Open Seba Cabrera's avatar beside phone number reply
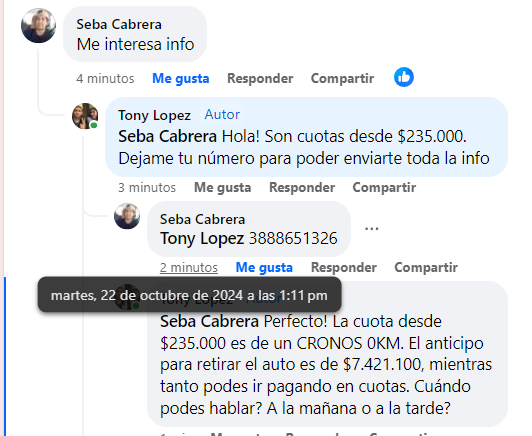The height and width of the screenshot is (436, 532). [127, 216]
